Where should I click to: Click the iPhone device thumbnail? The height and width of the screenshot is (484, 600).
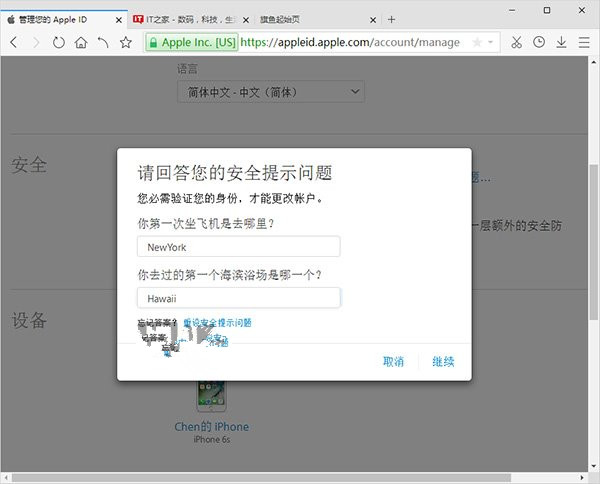[x=211, y=396]
